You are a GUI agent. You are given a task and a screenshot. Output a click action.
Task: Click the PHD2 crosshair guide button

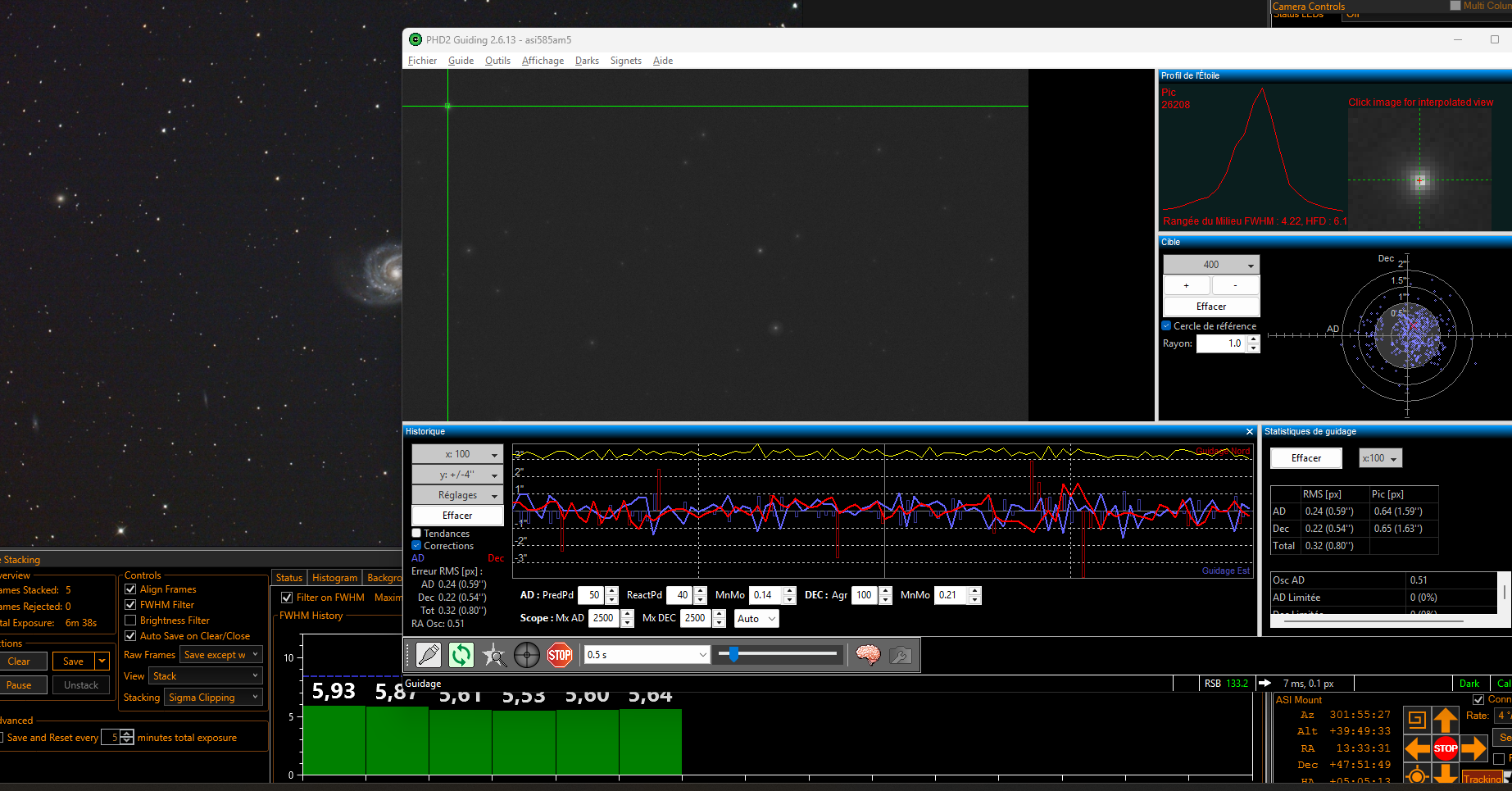pyautogui.click(x=527, y=655)
